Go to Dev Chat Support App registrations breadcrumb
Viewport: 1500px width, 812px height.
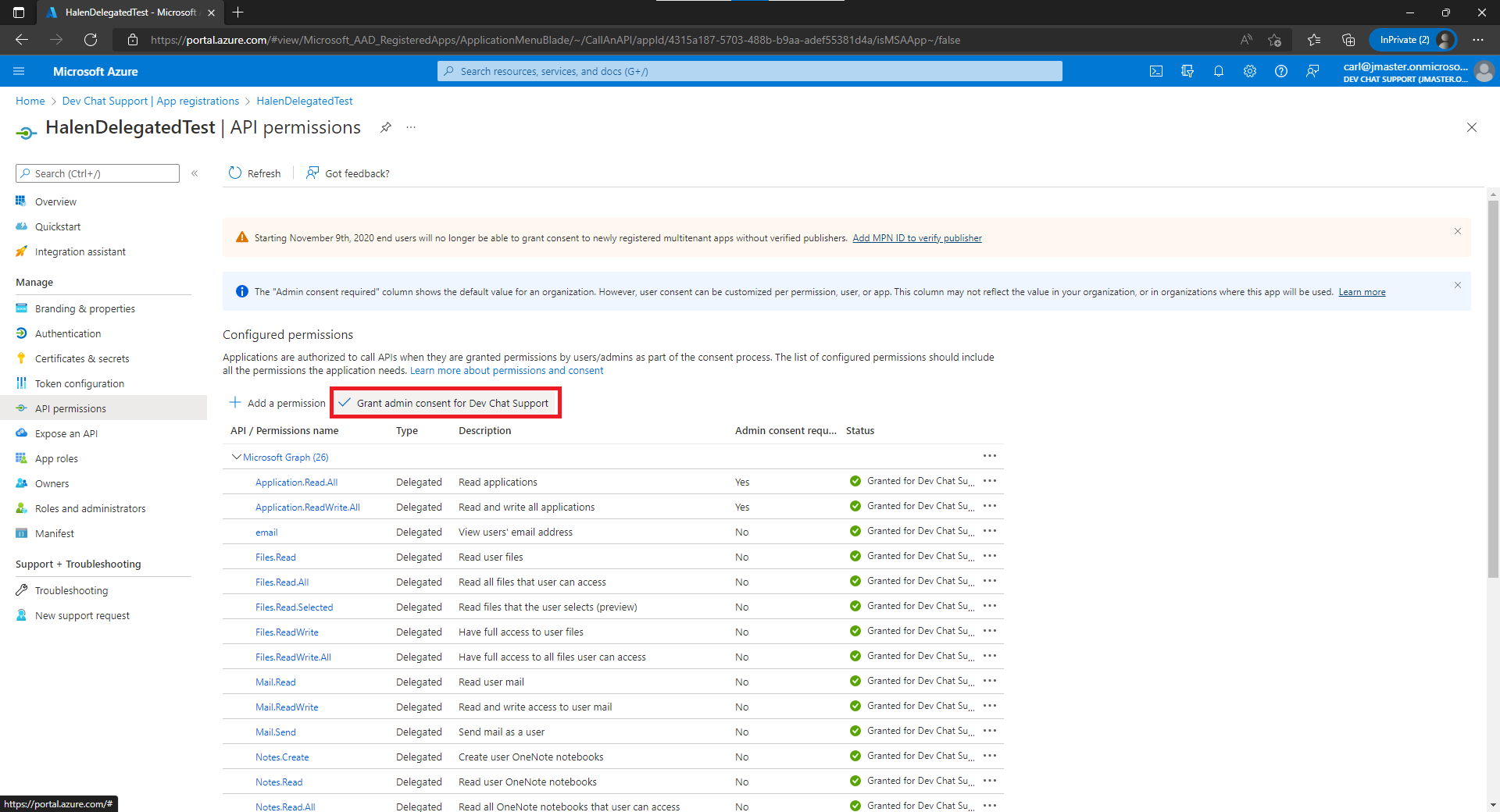[x=151, y=101]
